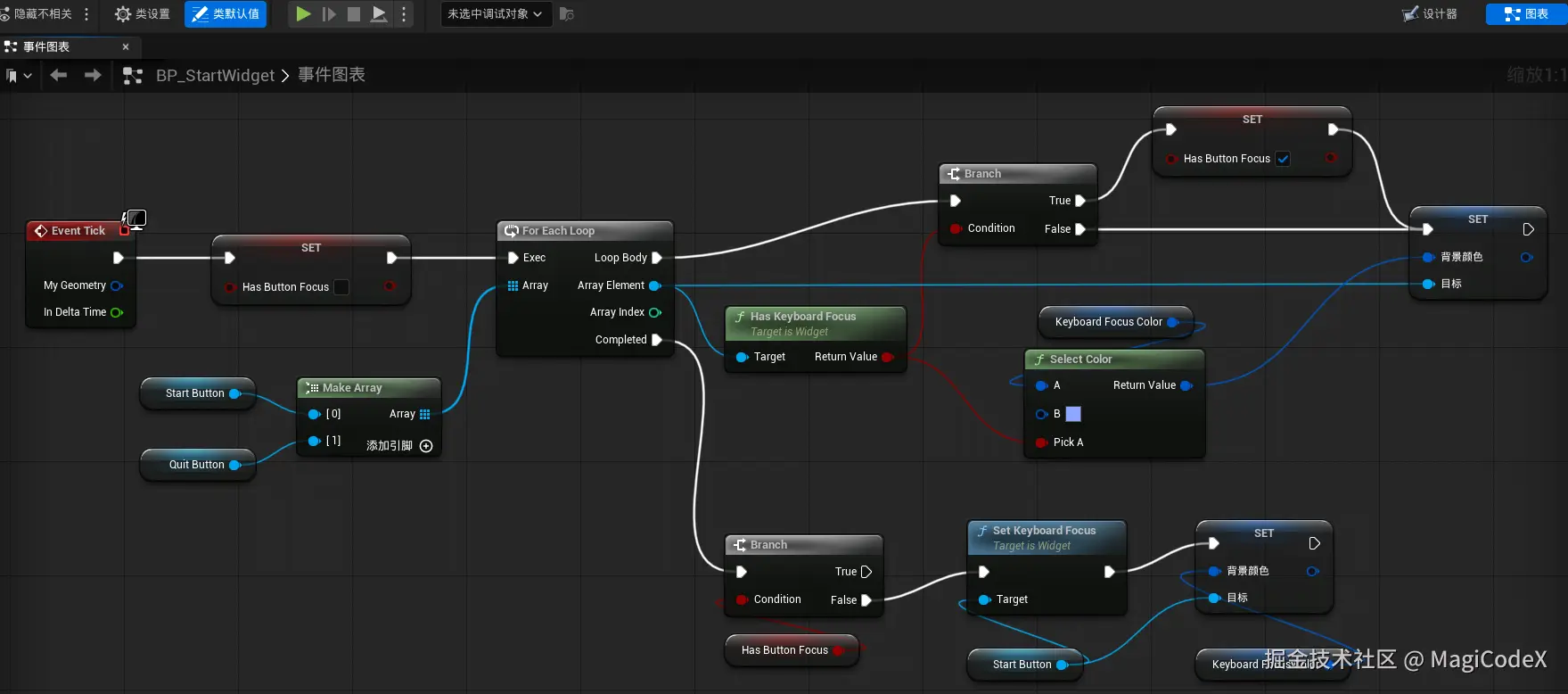1568x694 pixels.
Task: Select the lower Branch node header
Action: [804, 545]
